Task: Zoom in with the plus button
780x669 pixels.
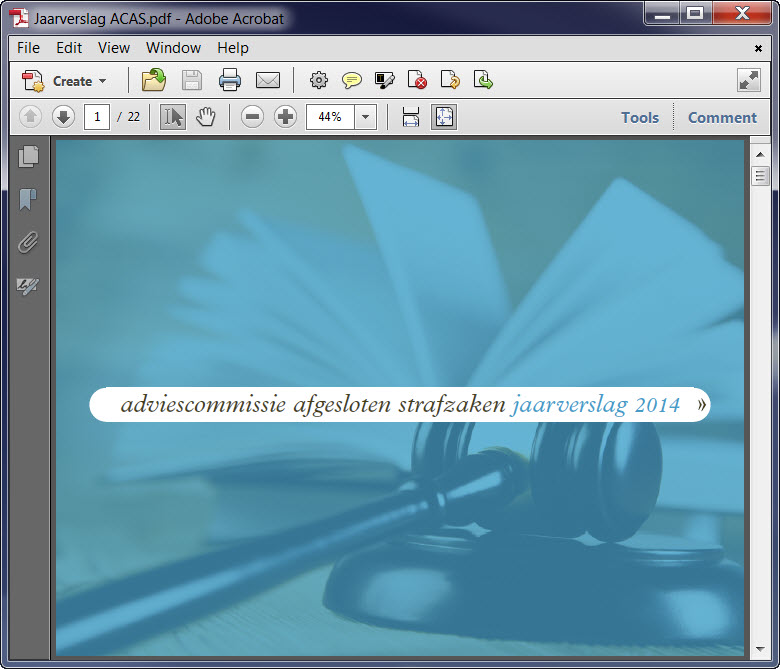Action: point(285,117)
